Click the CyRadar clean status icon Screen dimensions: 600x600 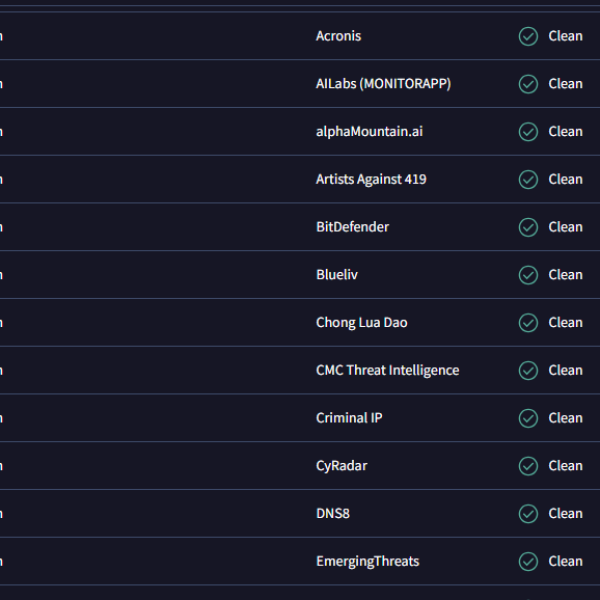(528, 466)
